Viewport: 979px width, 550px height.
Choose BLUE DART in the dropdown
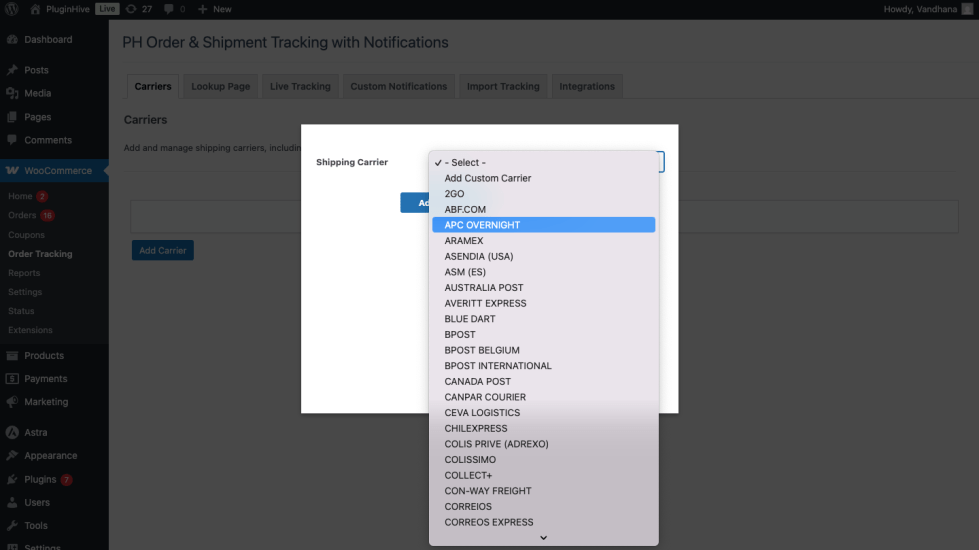point(470,319)
